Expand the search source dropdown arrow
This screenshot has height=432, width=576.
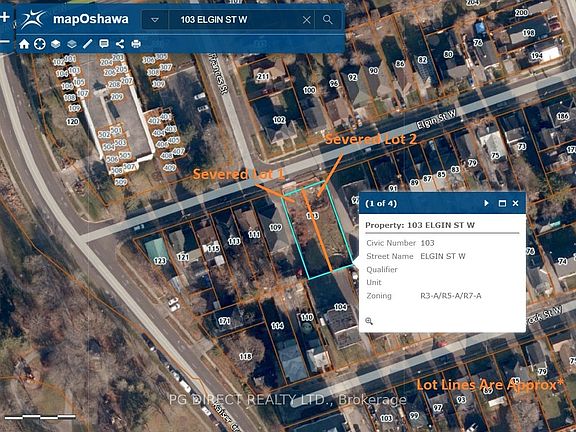tap(155, 20)
